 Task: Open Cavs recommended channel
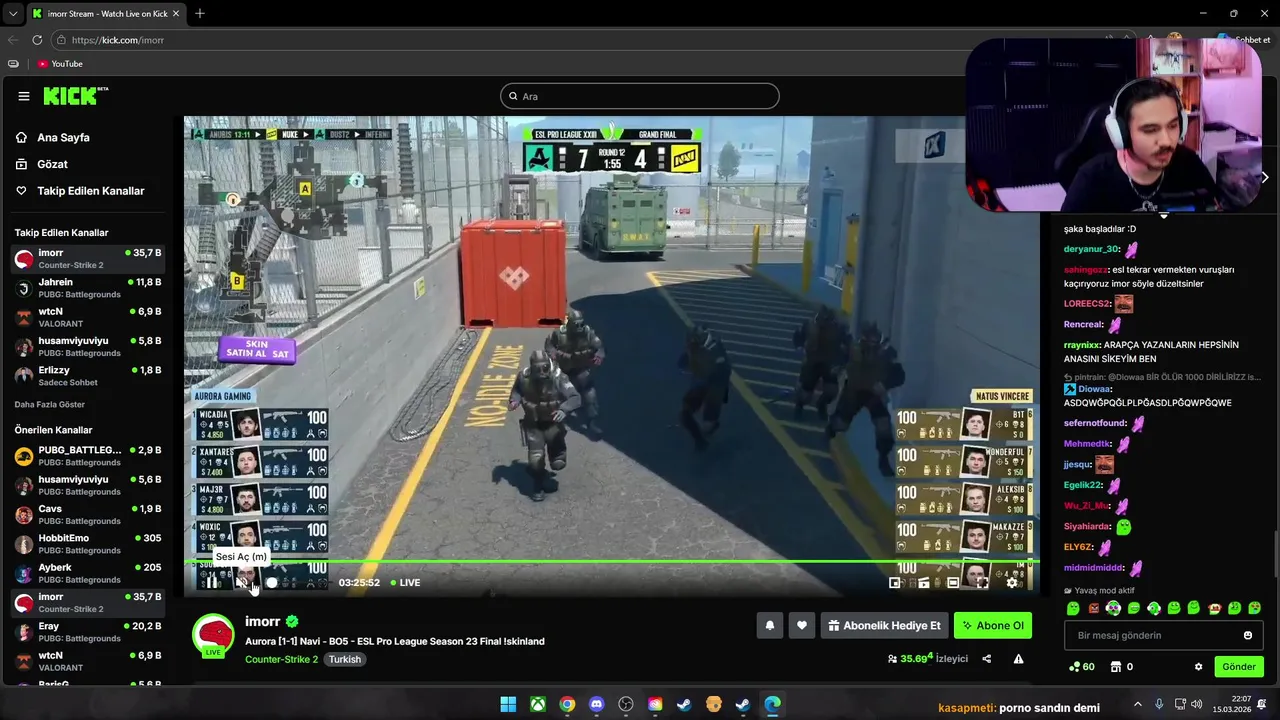[88, 515]
